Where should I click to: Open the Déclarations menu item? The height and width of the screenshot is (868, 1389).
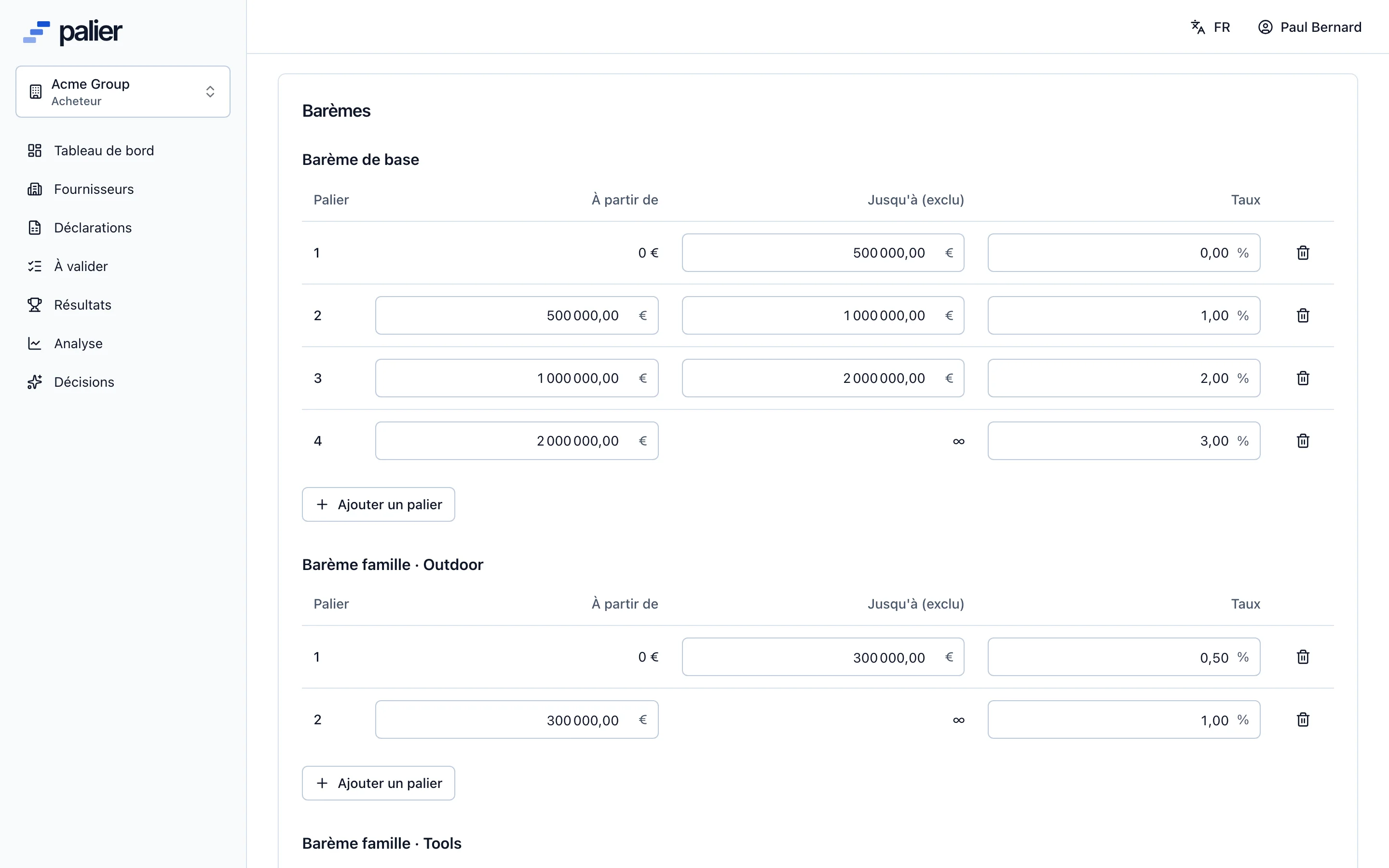click(x=123, y=227)
